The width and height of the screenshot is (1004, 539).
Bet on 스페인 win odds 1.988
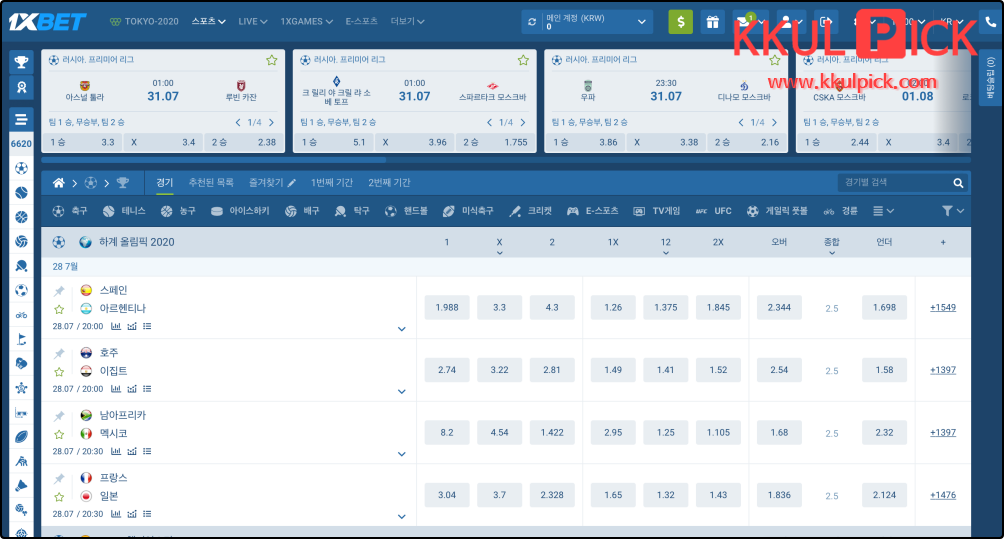(447, 307)
